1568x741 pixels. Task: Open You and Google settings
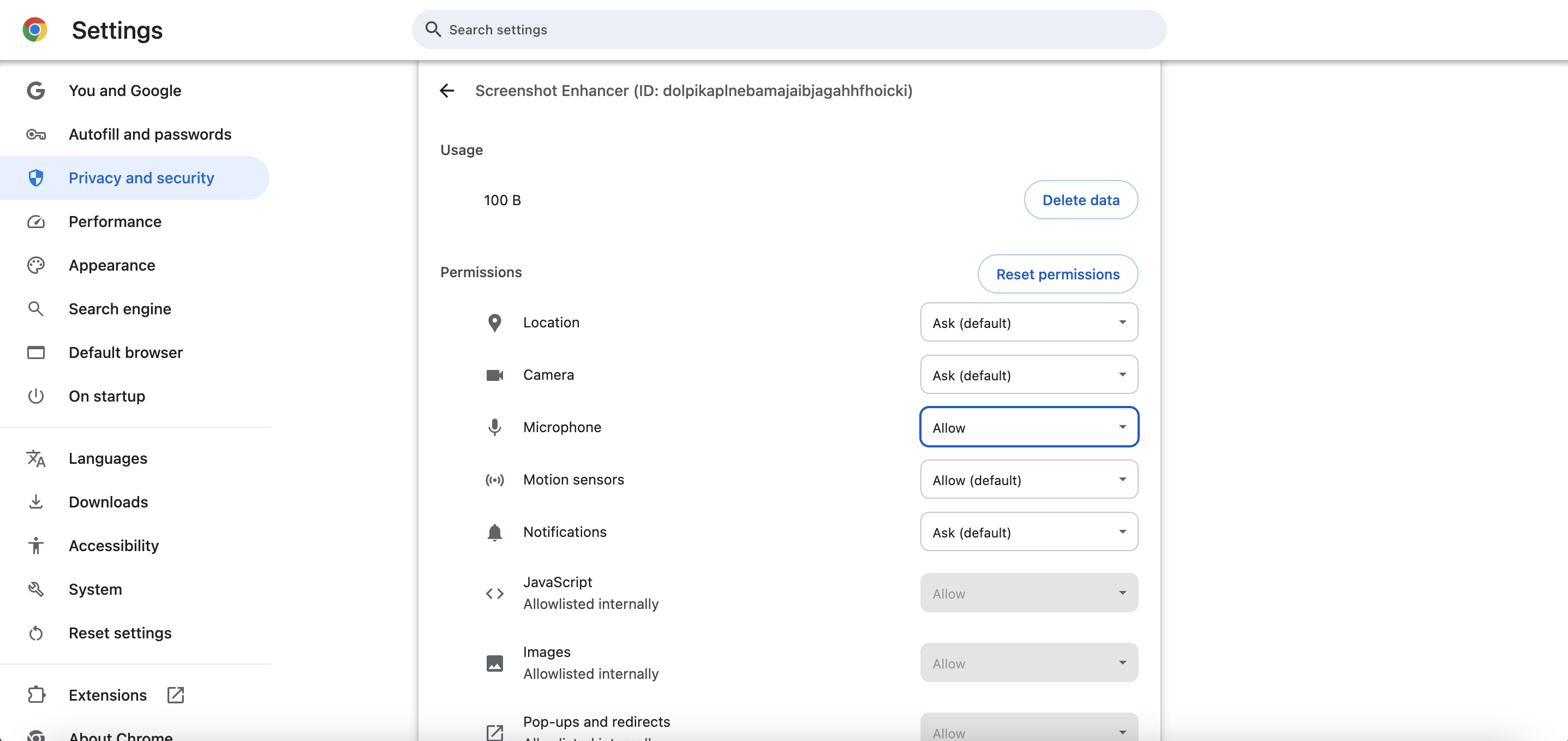tap(135, 91)
